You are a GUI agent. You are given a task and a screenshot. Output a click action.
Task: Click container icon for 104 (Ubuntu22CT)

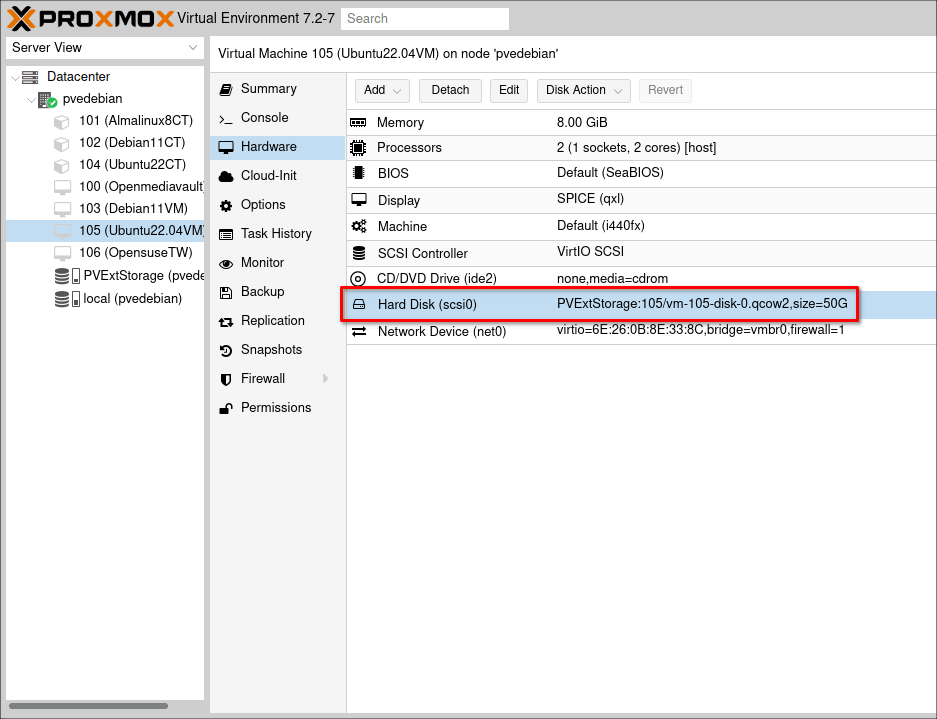pos(62,165)
